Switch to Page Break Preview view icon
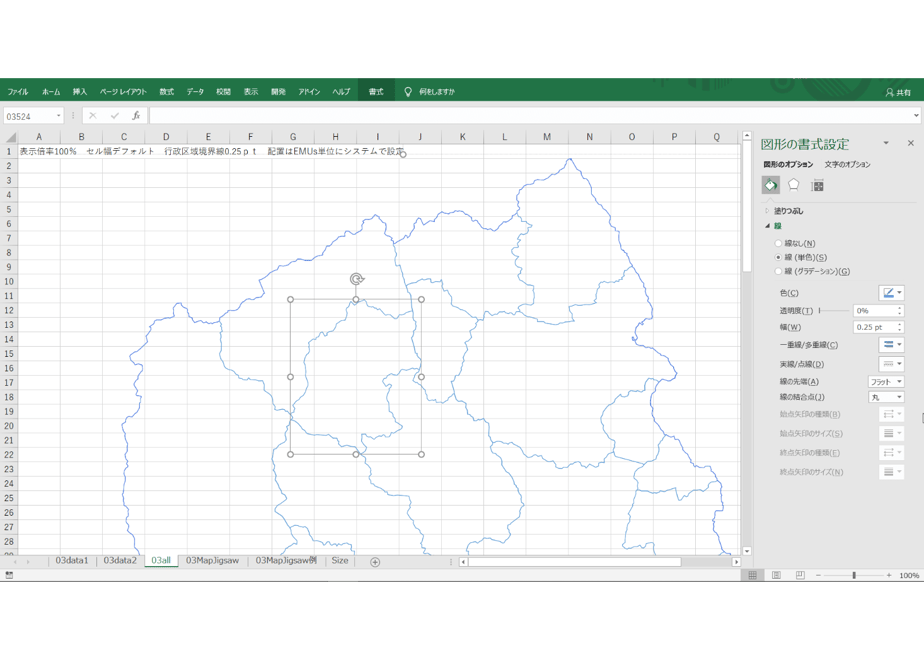 (800, 575)
